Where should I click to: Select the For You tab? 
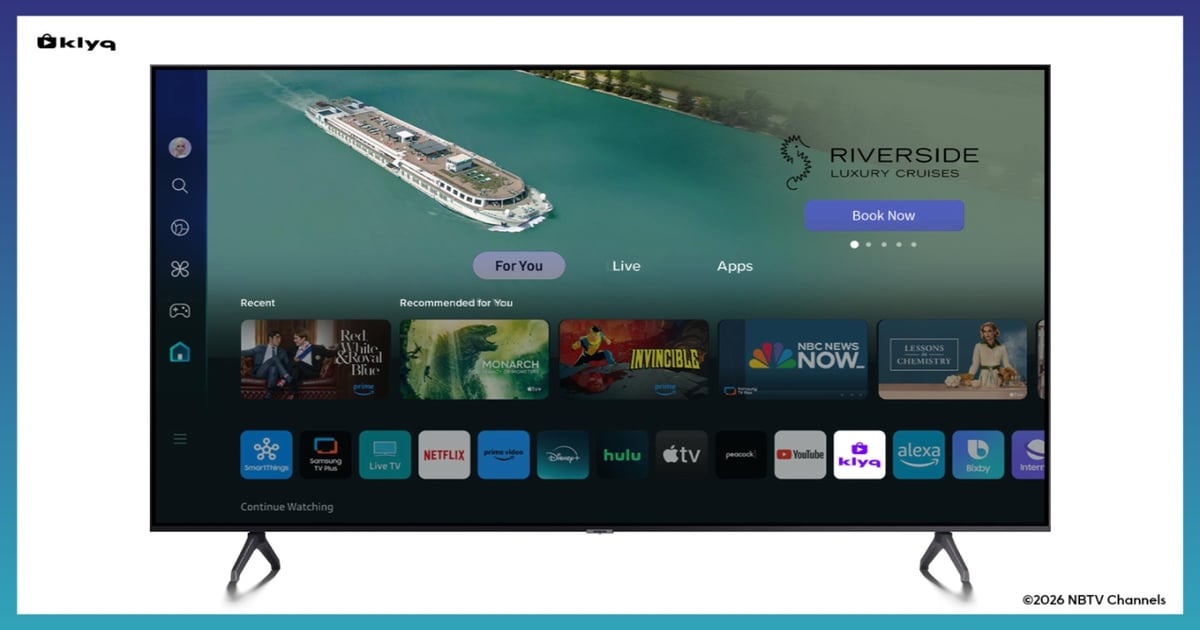pos(519,265)
